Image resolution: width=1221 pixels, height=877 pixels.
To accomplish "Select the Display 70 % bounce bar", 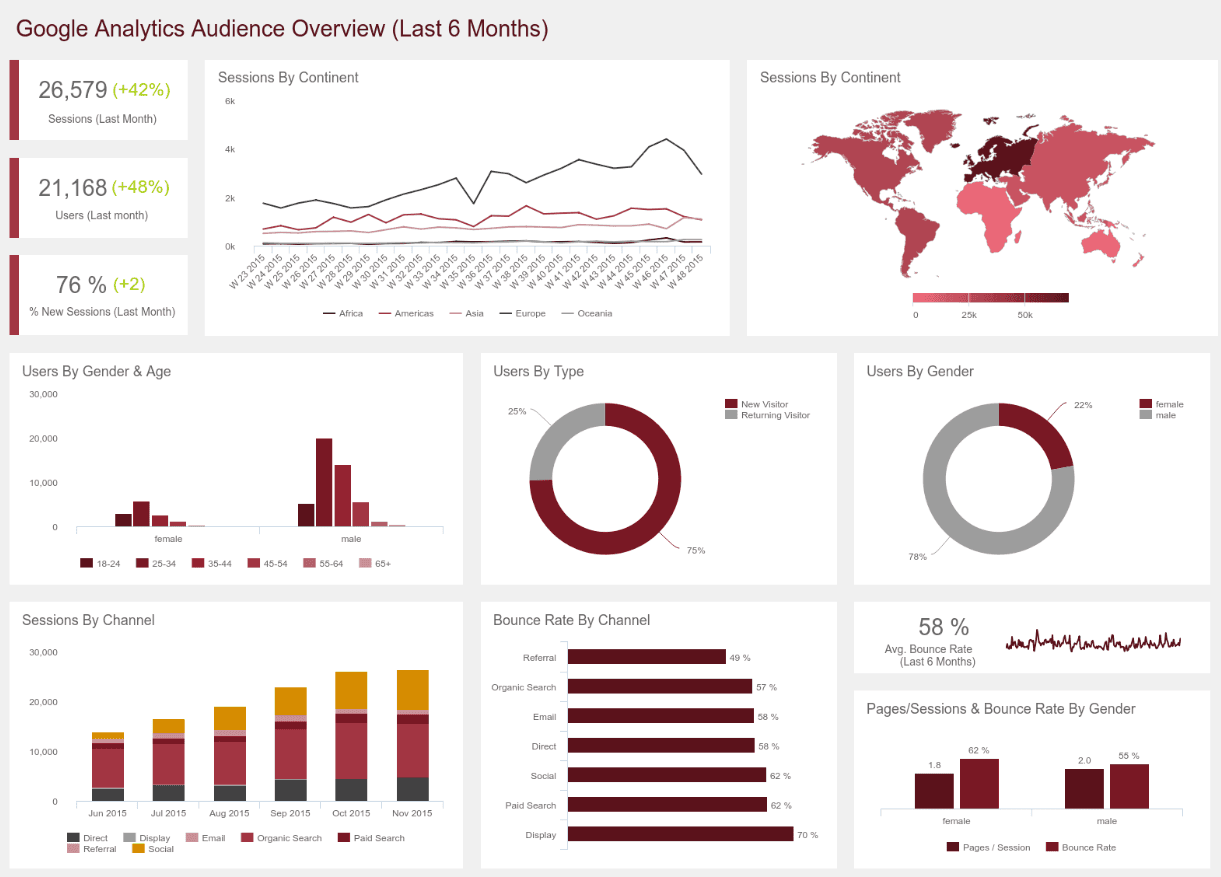I will (x=681, y=834).
